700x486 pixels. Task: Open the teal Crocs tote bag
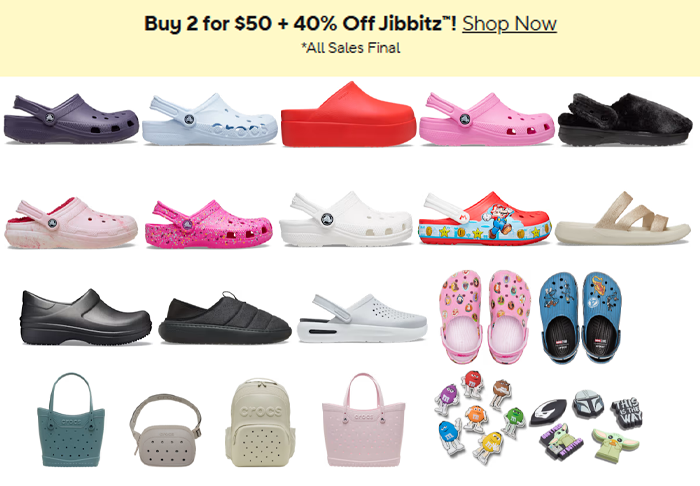click(x=71, y=420)
